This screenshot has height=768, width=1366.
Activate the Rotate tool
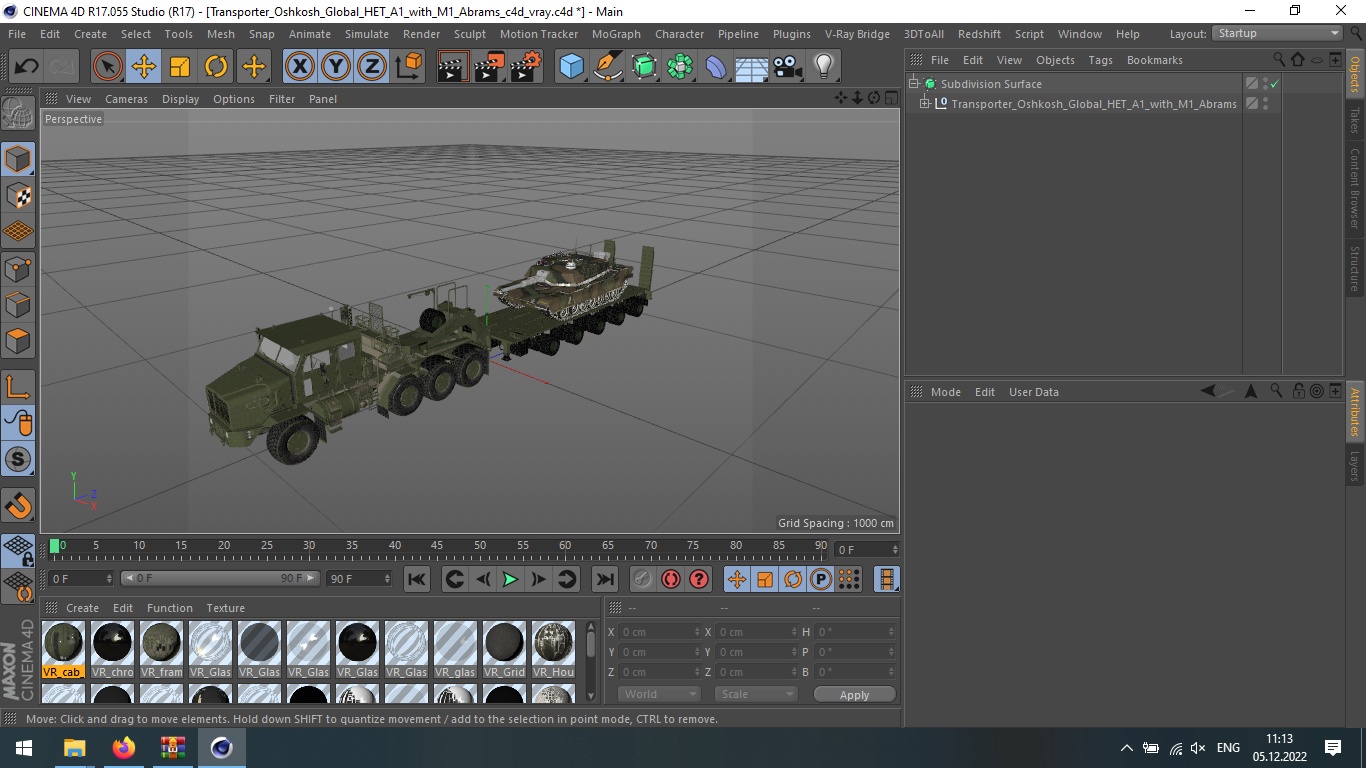pos(216,67)
